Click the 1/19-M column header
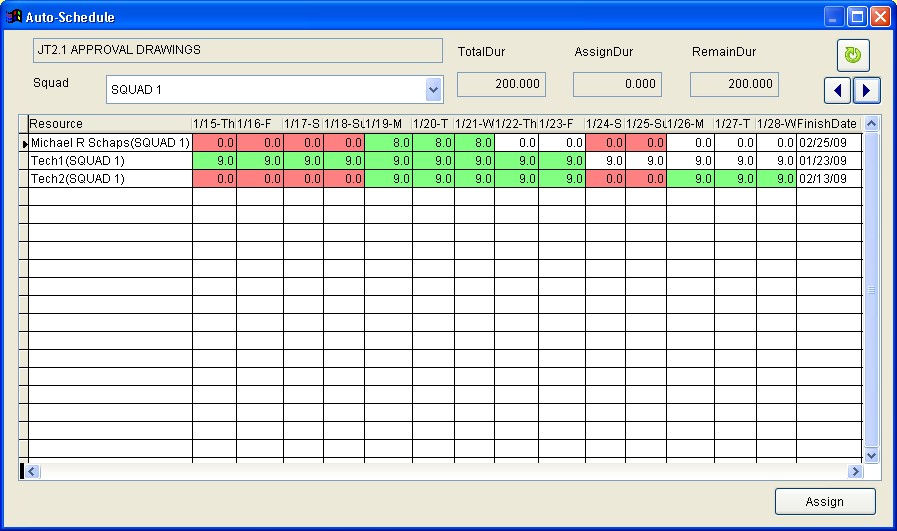This screenshot has height=531, width=897. pyautogui.click(x=388, y=124)
